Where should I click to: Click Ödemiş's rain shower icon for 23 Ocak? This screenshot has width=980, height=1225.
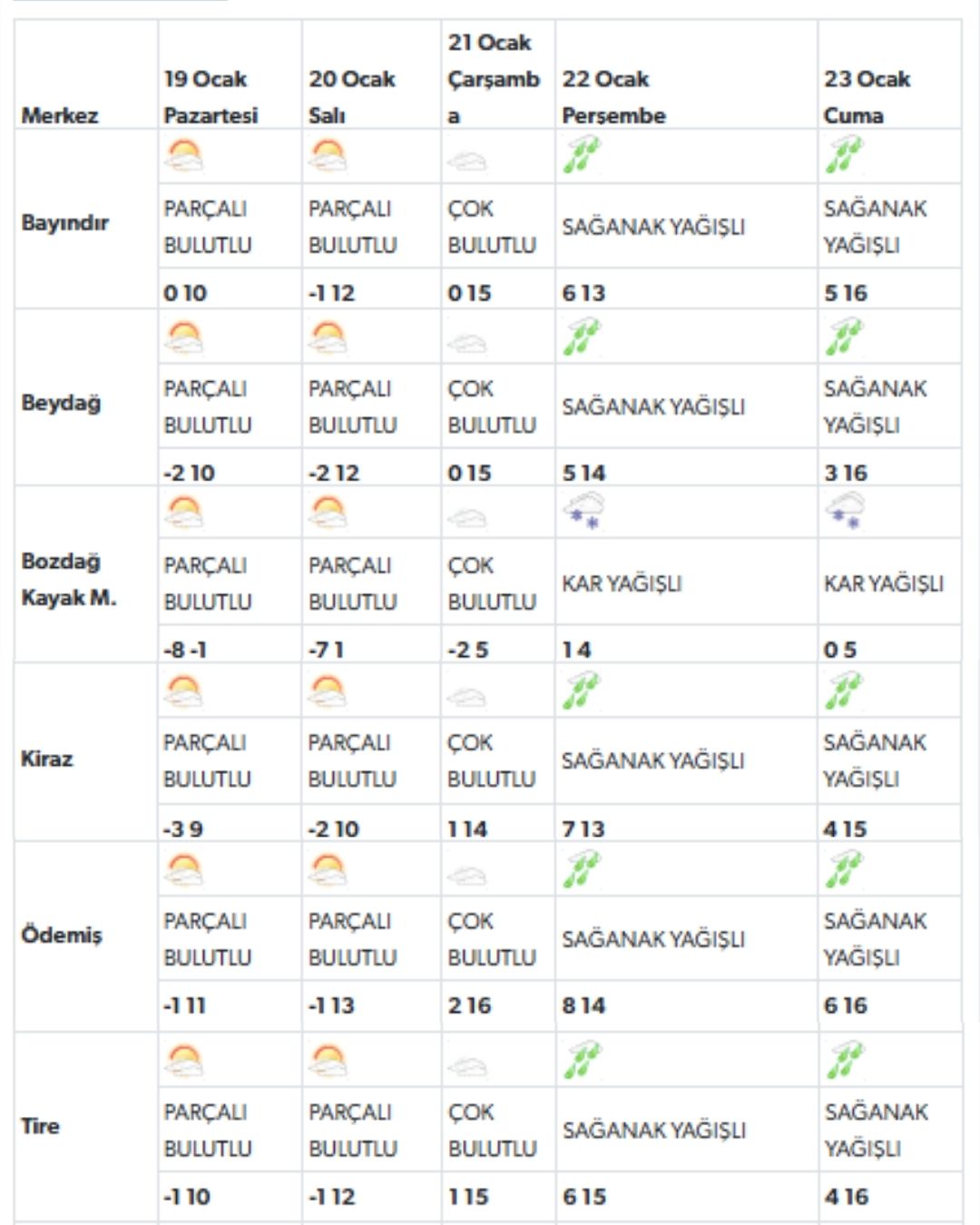[x=845, y=868]
